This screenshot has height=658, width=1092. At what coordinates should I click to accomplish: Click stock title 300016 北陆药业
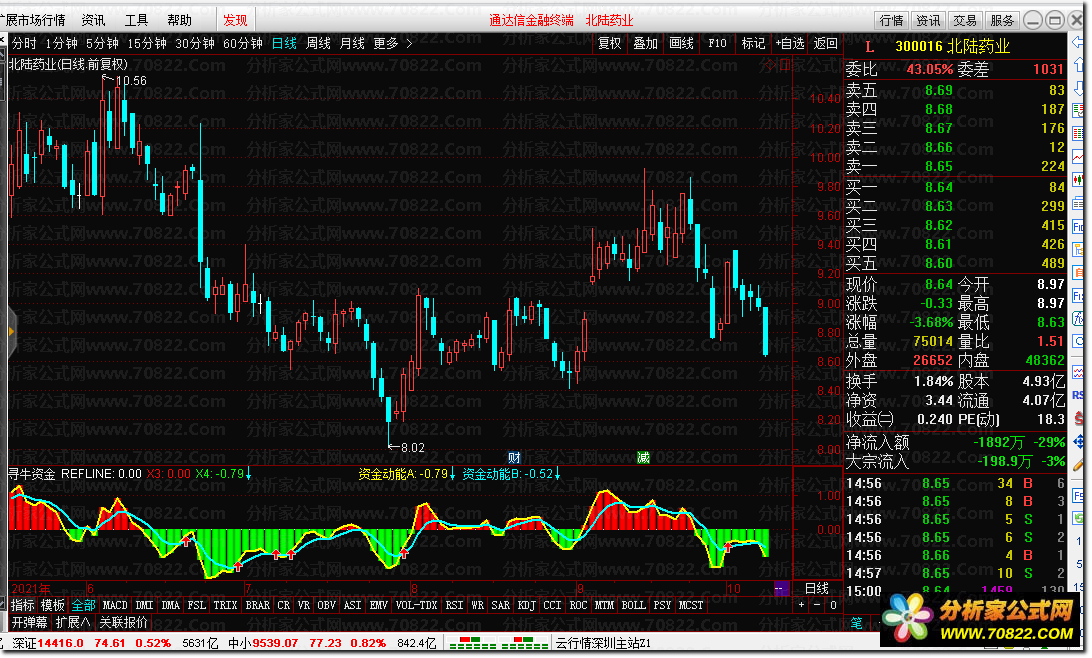tap(952, 47)
